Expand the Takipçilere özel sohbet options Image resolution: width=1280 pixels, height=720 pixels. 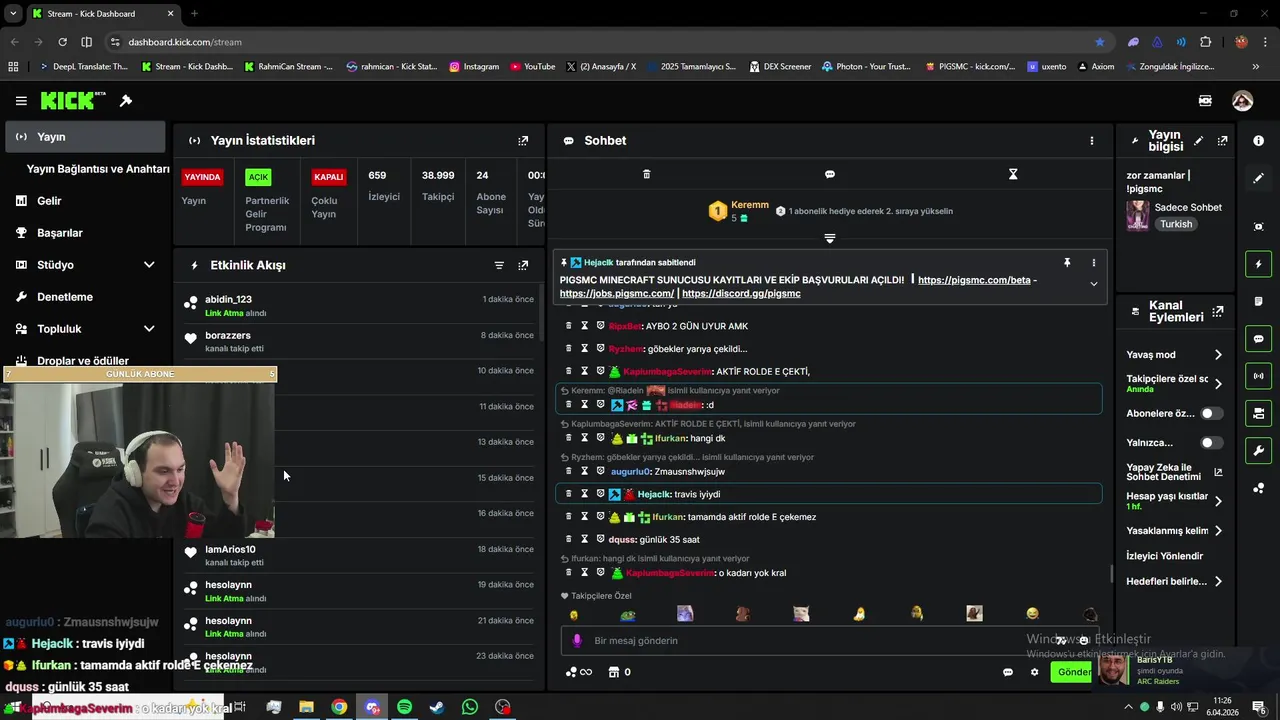click(1218, 384)
